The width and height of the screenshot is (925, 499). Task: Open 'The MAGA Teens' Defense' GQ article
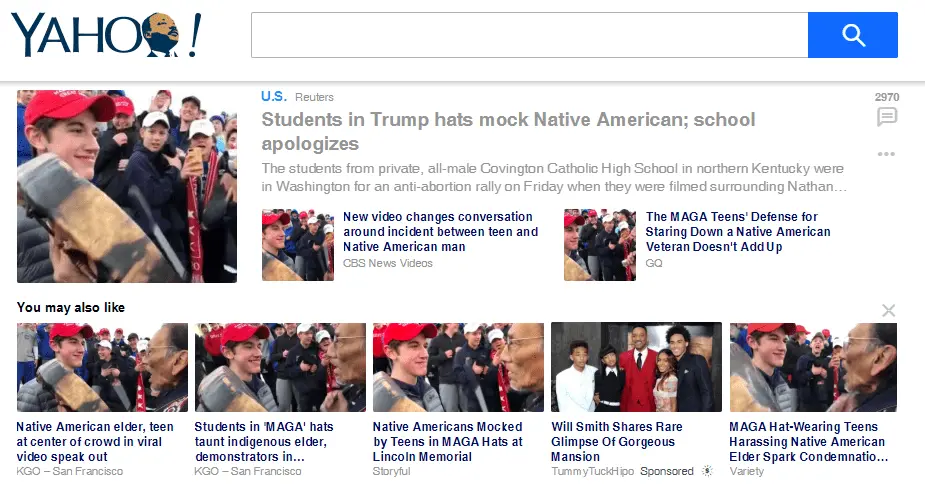coord(737,232)
